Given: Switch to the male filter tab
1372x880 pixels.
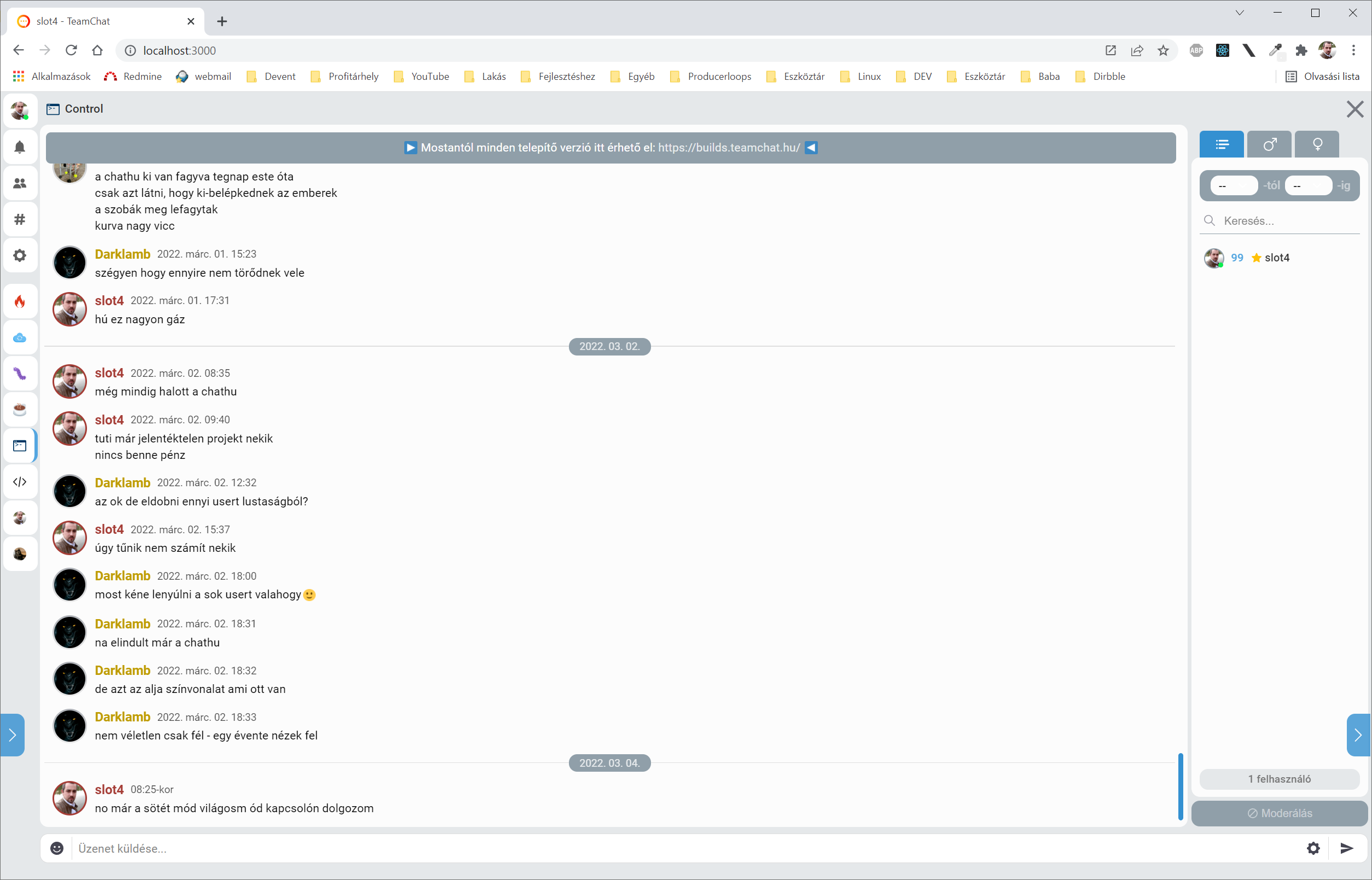Looking at the screenshot, I should 1269,144.
